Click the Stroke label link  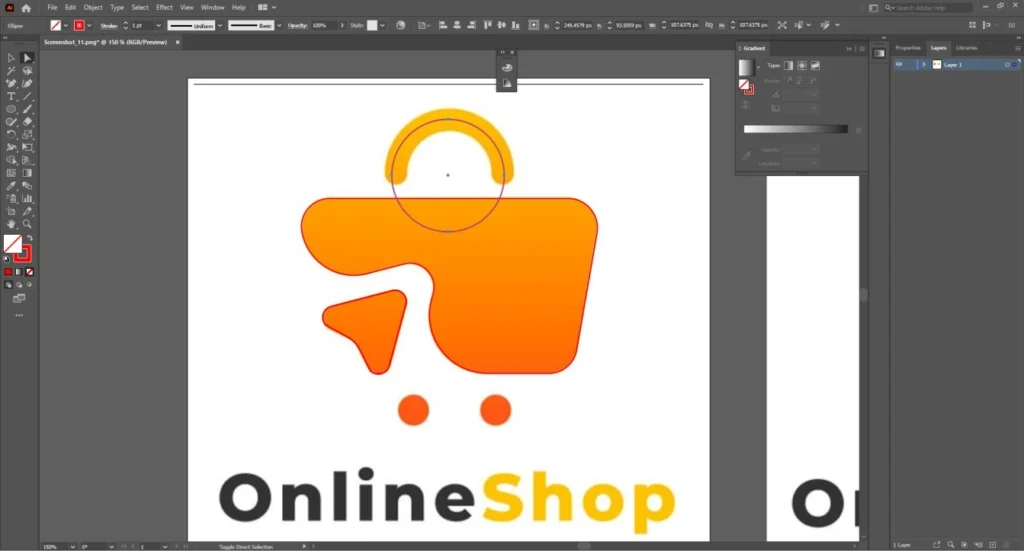[109, 25]
